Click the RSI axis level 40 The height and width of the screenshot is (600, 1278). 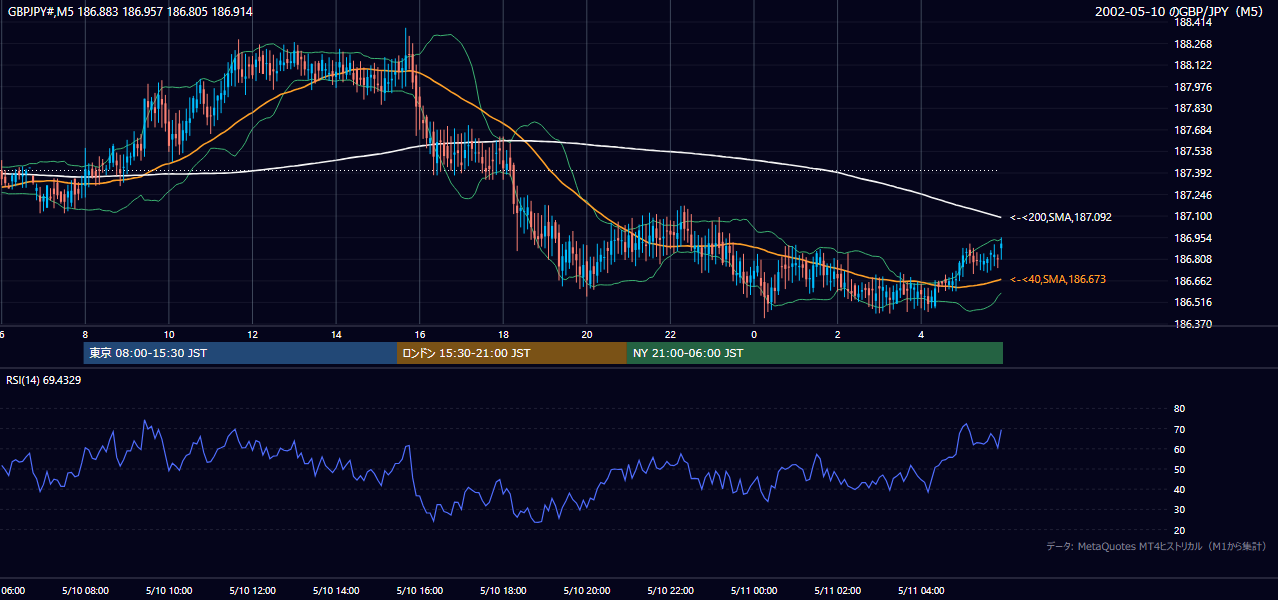[x=1179, y=489]
